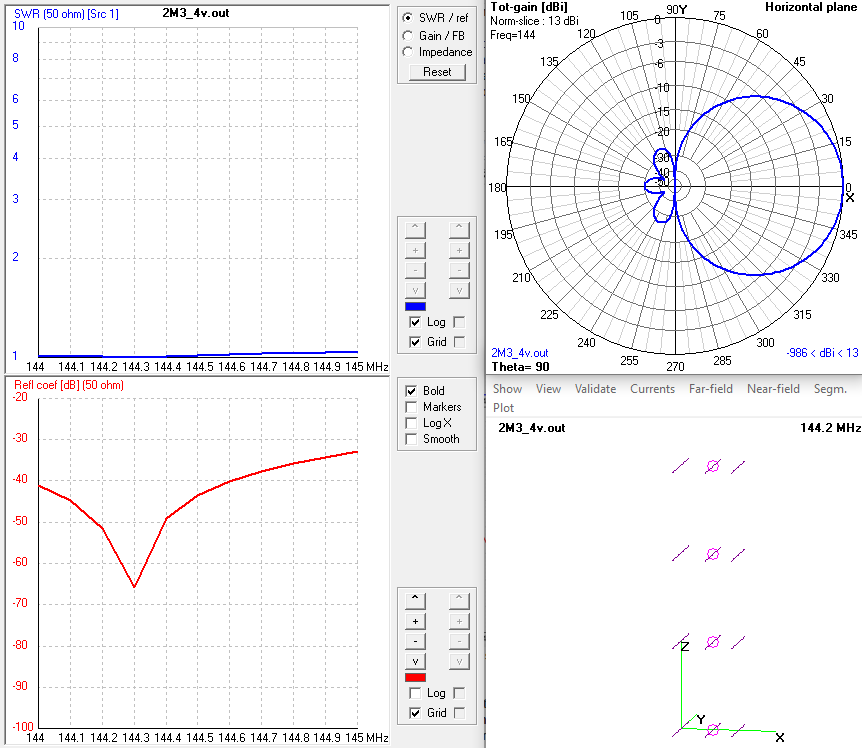The width and height of the screenshot is (862, 748).
Task: Uncheck the Bold checkbox
Action: pos(411,391)
